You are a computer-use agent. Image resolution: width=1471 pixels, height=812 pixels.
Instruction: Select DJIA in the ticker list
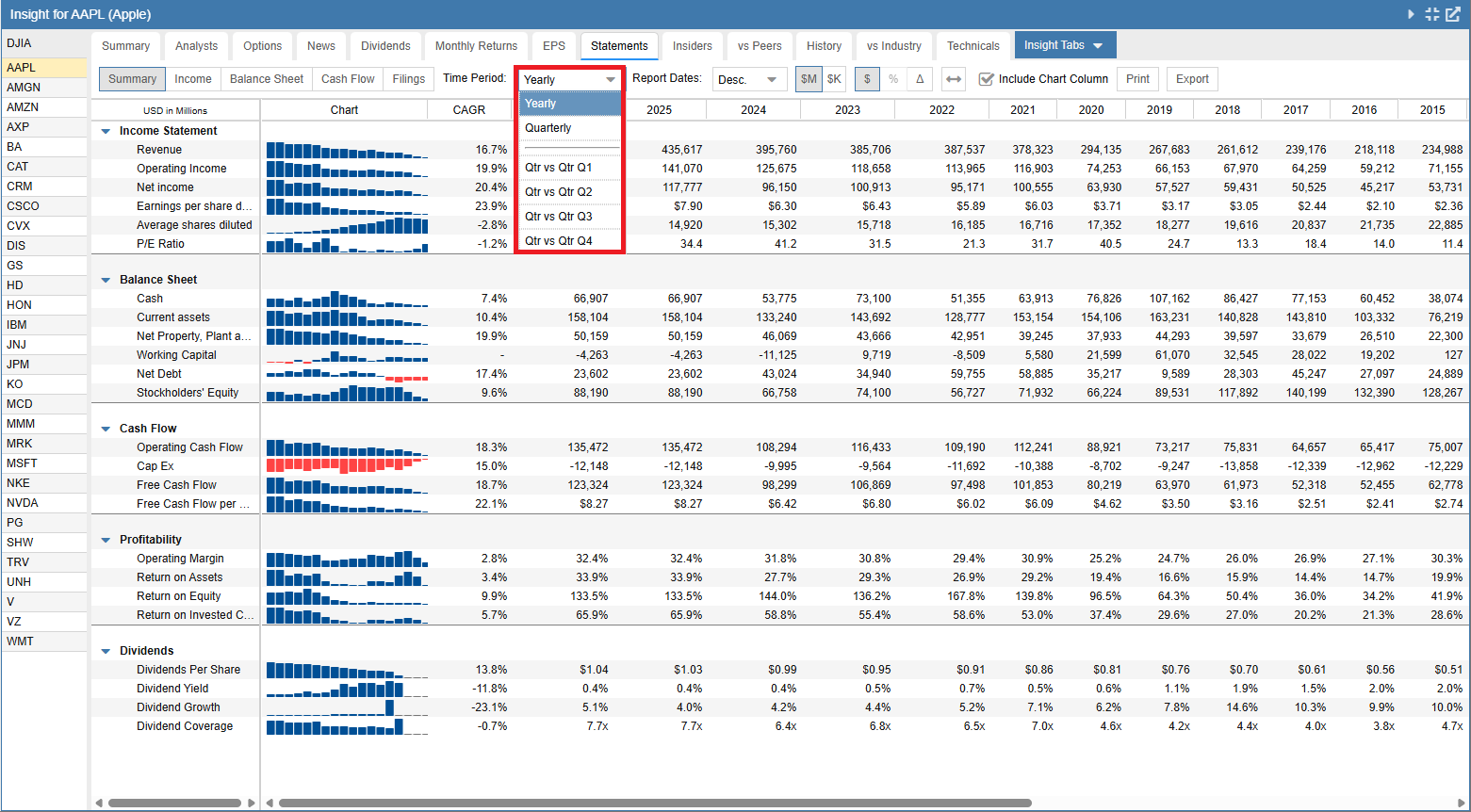pos(44,43)
